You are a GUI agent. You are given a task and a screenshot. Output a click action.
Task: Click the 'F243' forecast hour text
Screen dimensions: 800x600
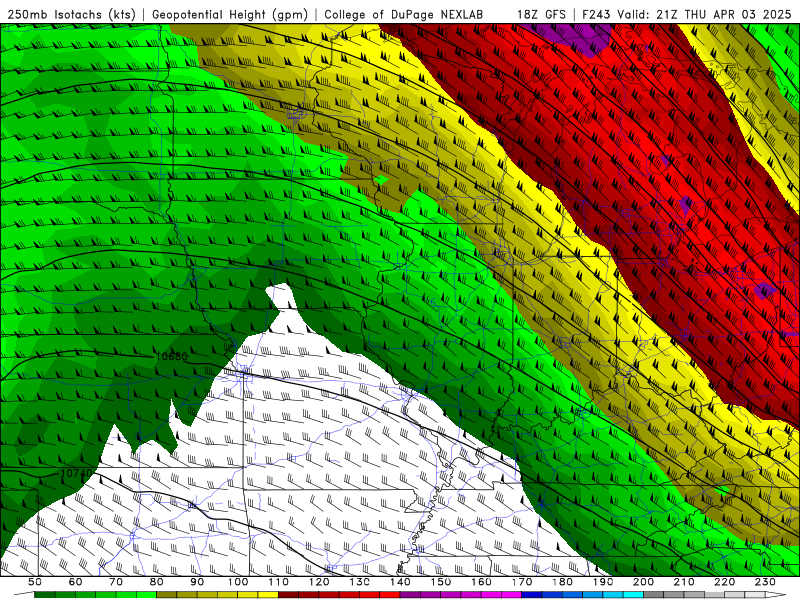tap(597, 14)
